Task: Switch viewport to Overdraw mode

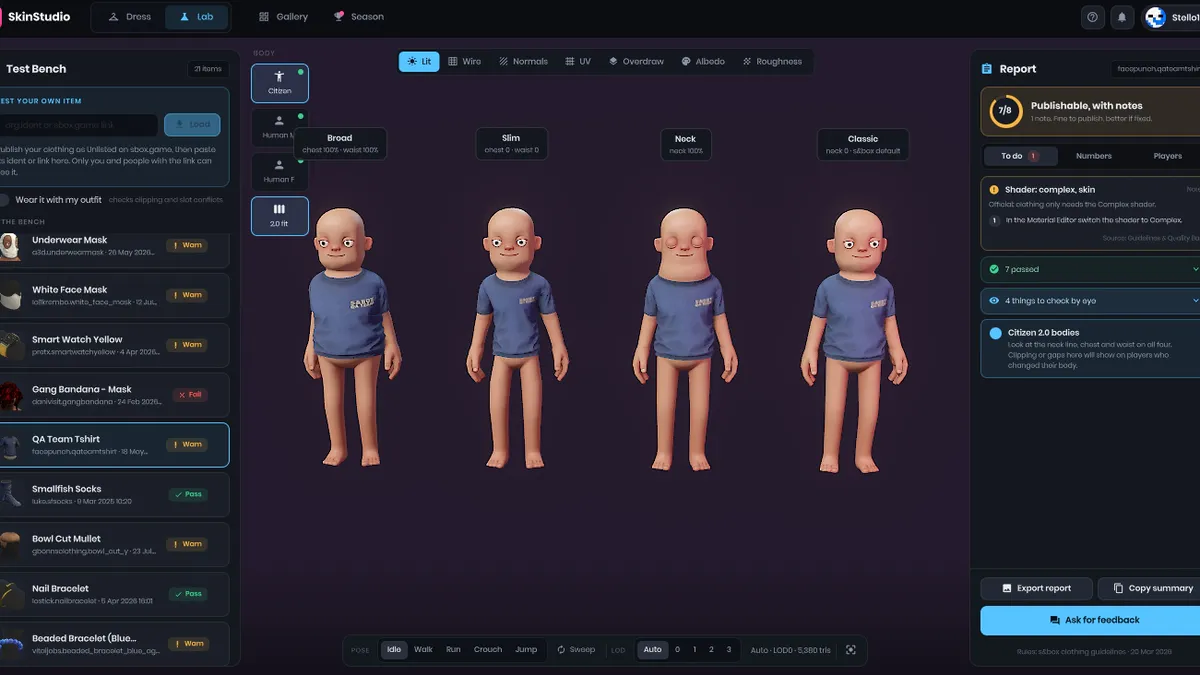Action: pyautogui.click(x=636, y=61)
